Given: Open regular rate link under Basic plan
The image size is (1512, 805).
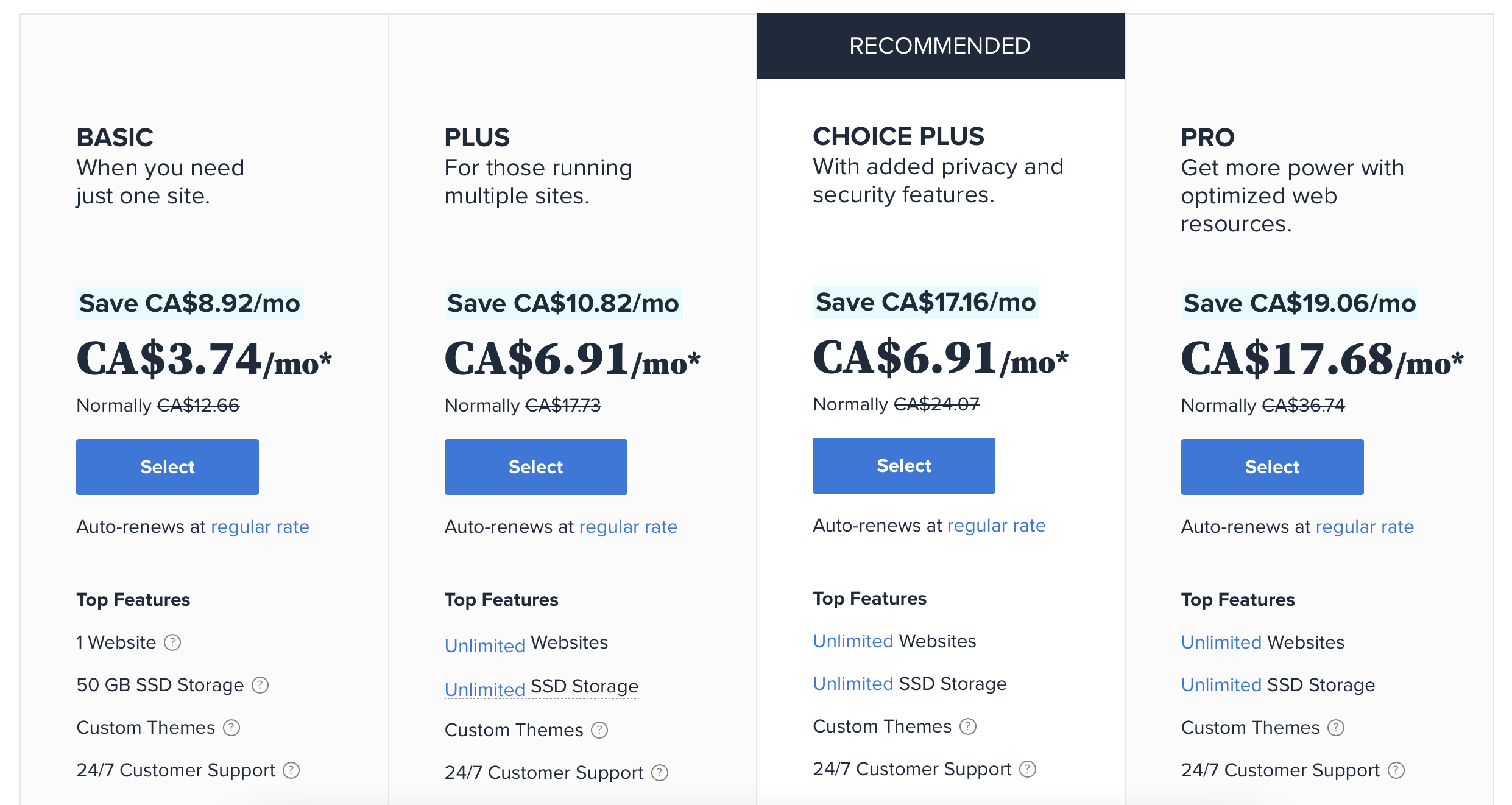Looking at the screenshot, I should pyautogui.click(x=260, y=527).
